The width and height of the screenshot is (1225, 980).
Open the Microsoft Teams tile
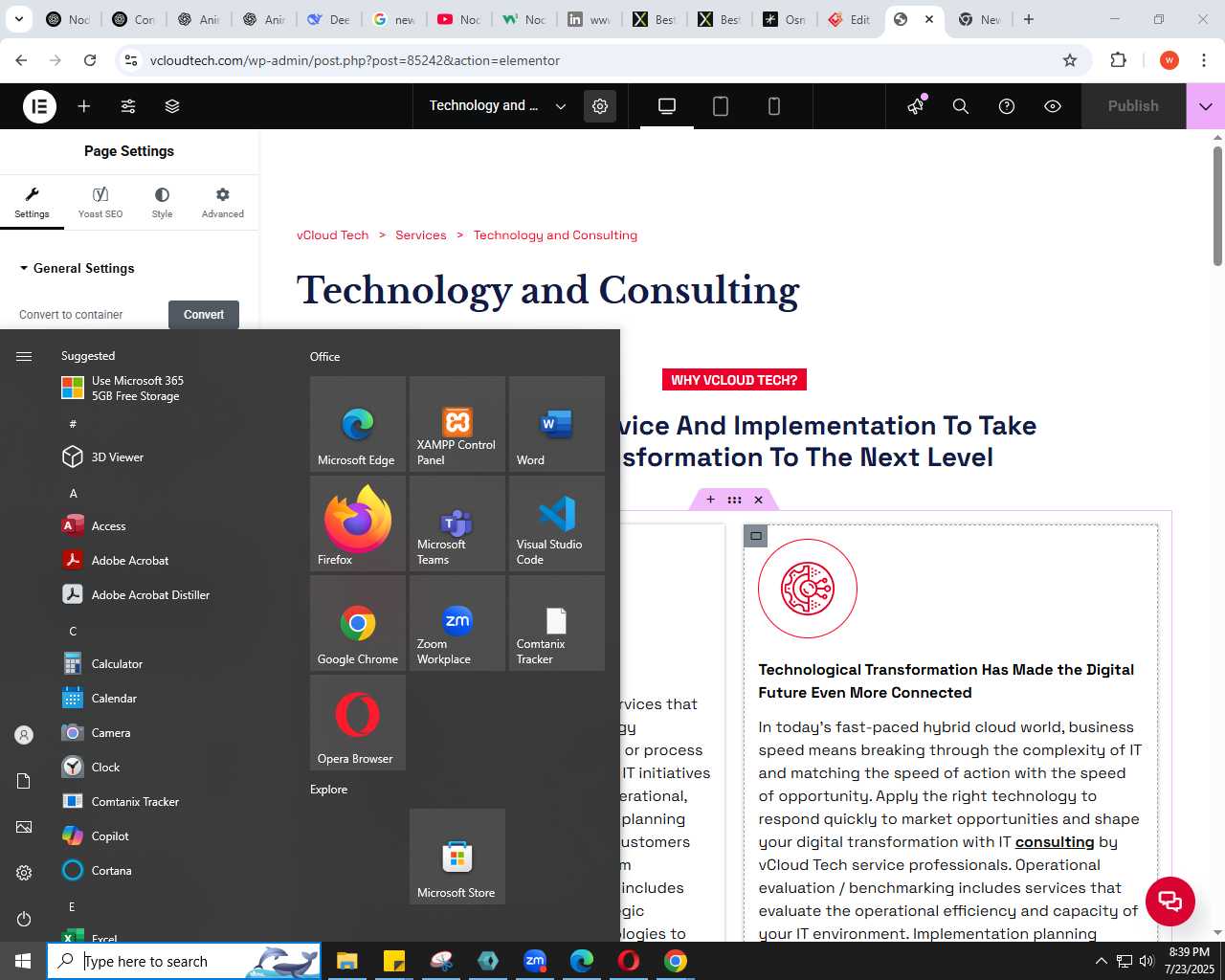click(457, 523)
